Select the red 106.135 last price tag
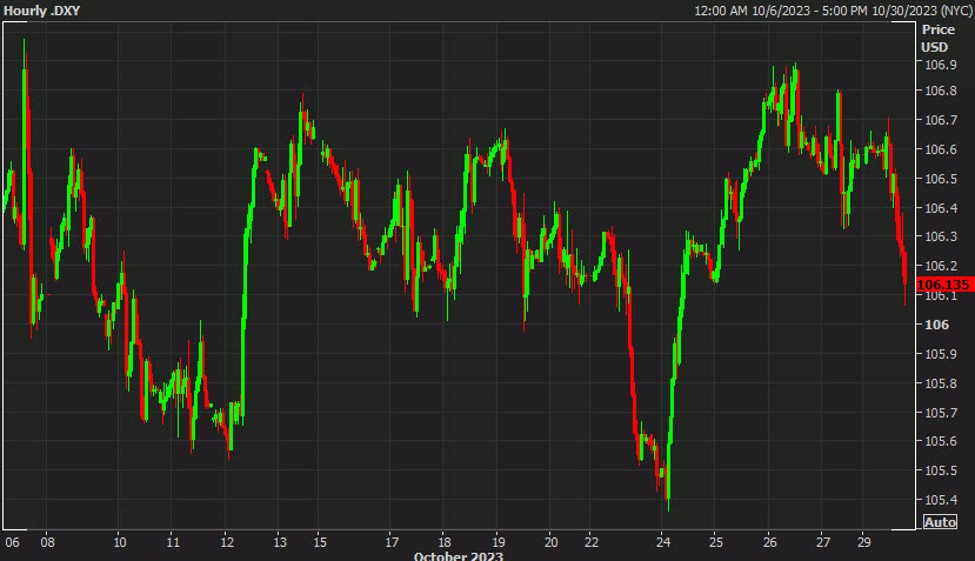 point(945,284)
